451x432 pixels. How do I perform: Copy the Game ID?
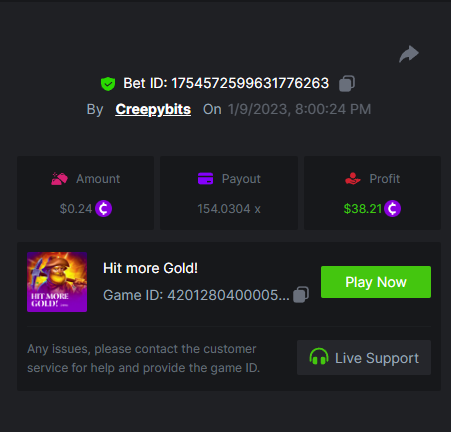coord(301,295)
